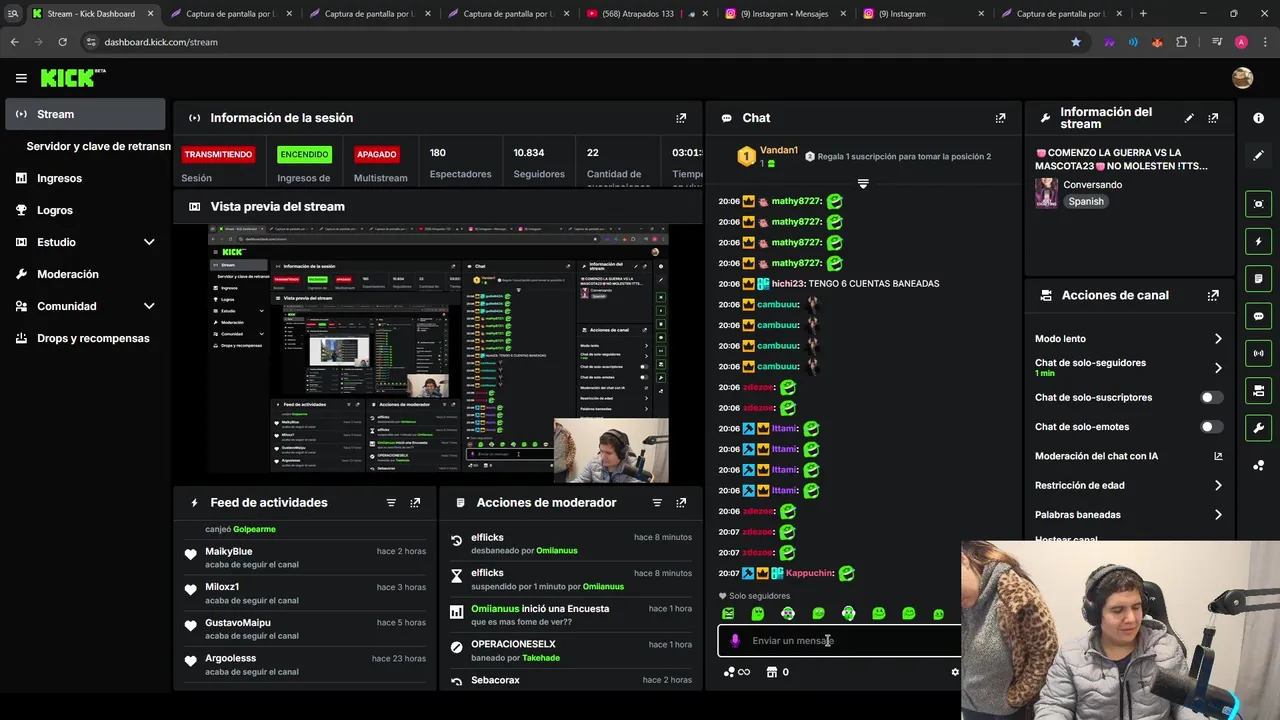Image resolution: width=1280 pixels, height=720 pixels.
Task: Switch to Instagram Mensajes browser tab
Action: click(783, 14)
